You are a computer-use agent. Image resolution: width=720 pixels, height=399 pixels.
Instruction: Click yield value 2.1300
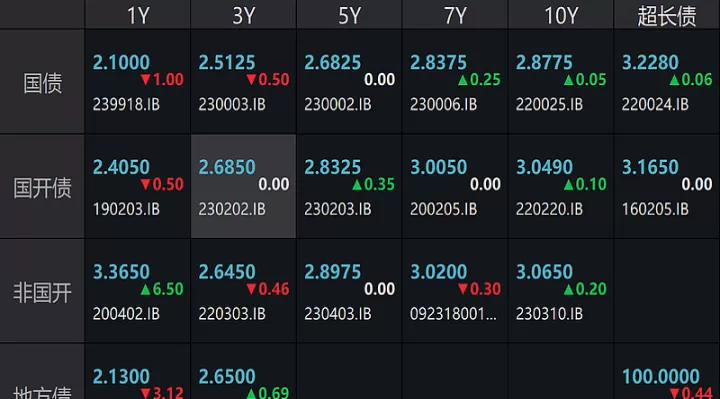pos(121,377)
